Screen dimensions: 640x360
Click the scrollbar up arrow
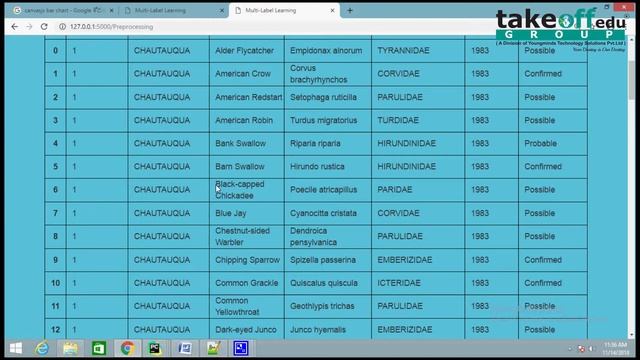631,40
